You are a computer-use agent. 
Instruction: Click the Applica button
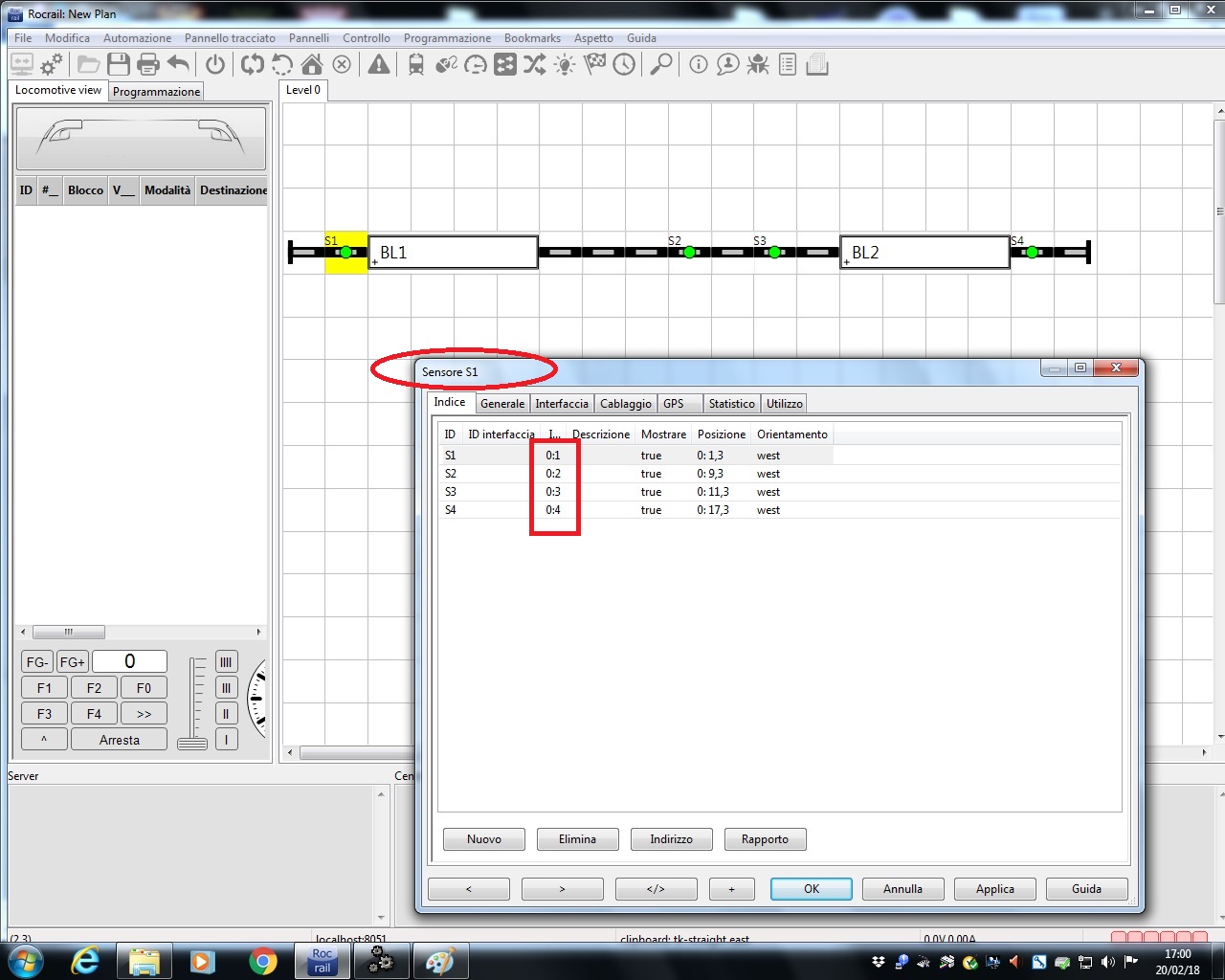click(x=994, y=889)
